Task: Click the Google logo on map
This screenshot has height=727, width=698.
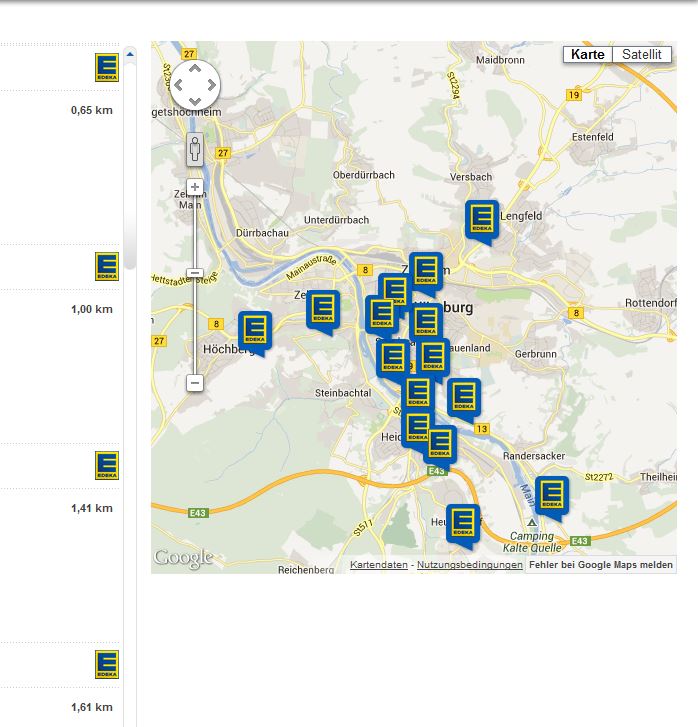Action: 183,558
